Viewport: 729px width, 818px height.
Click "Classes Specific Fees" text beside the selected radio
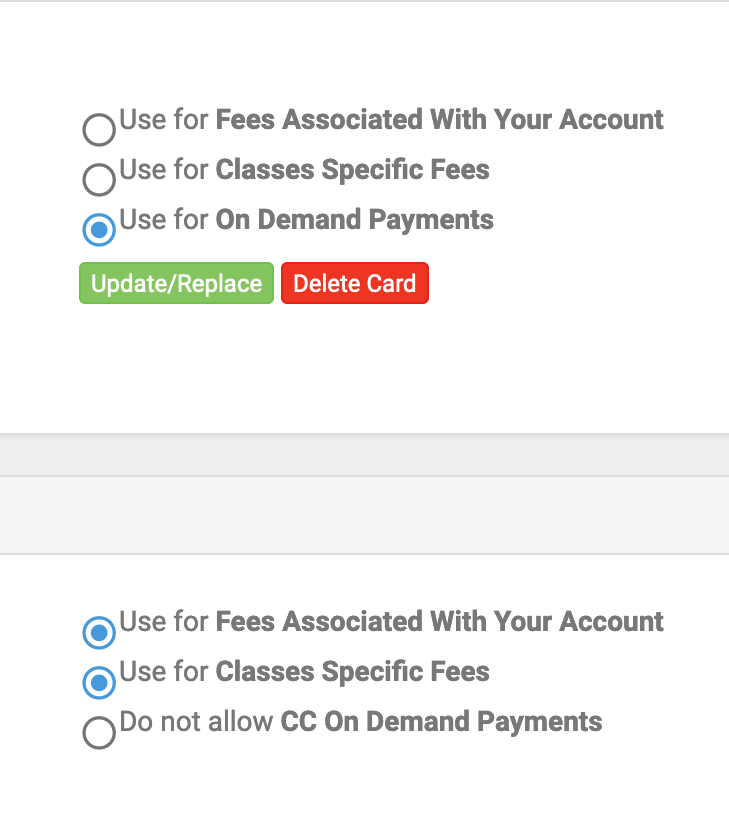pyautogui.click(x=352, y=672)
